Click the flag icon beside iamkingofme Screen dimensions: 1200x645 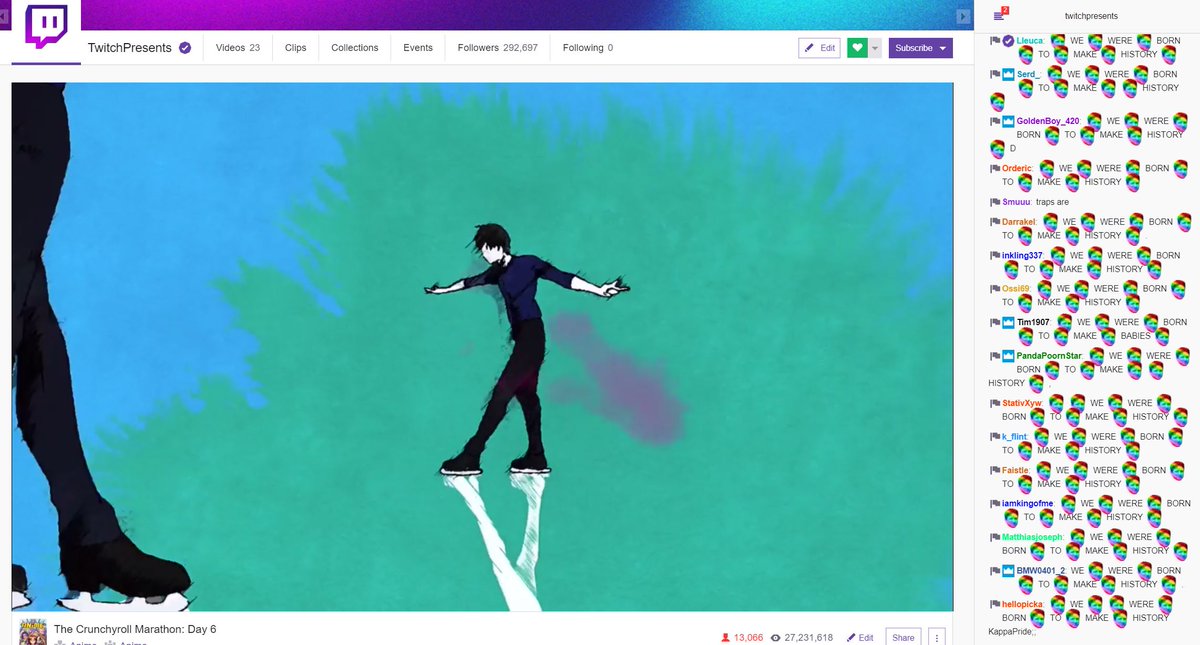[994, 503]
